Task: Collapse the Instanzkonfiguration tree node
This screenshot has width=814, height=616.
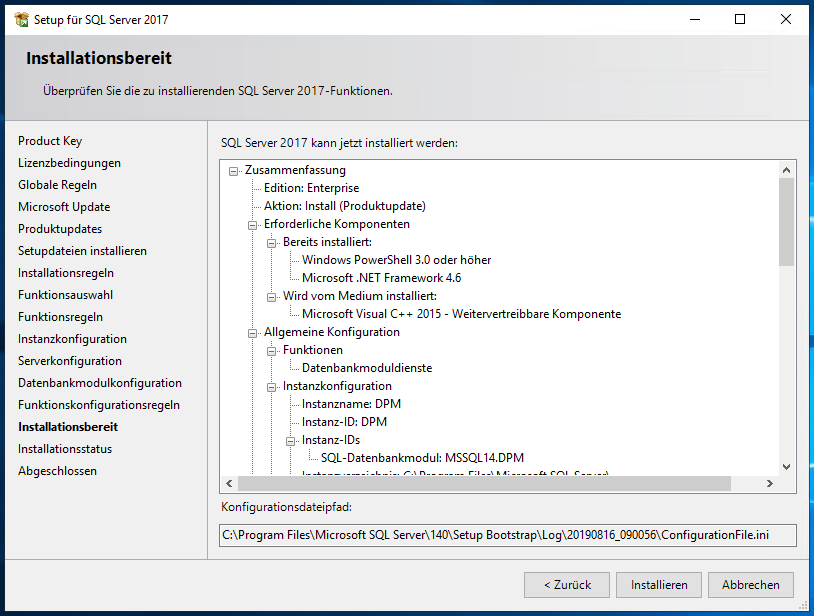Action: point(272,387)
